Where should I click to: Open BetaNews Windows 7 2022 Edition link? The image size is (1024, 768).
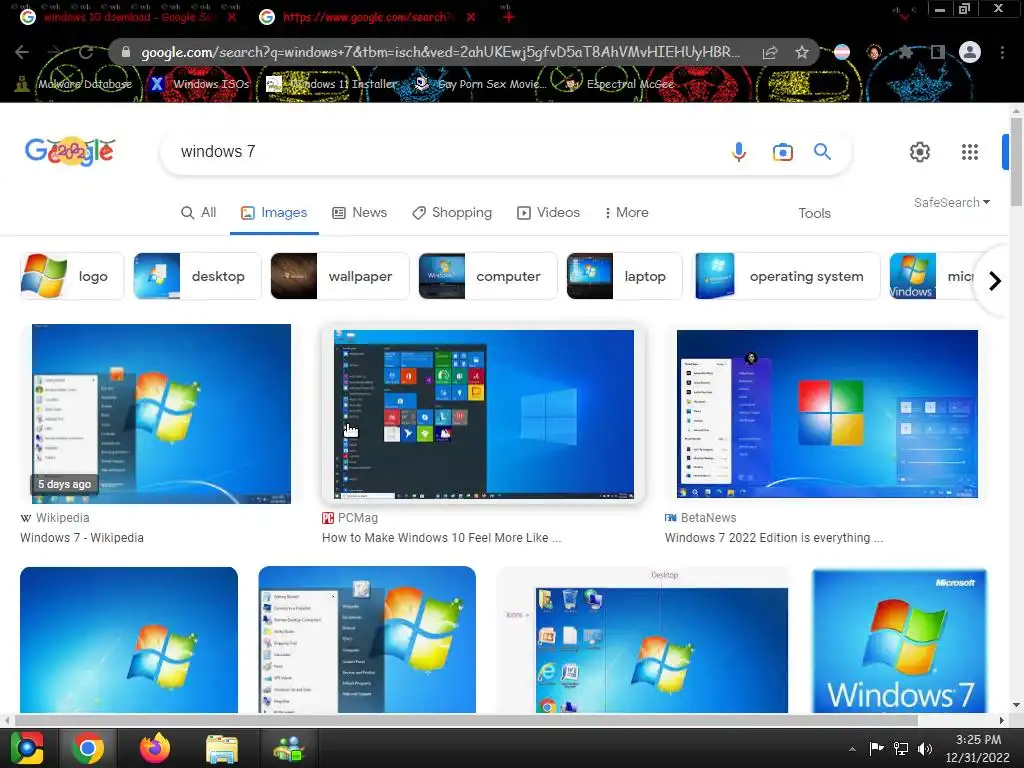tap(774, 538)
